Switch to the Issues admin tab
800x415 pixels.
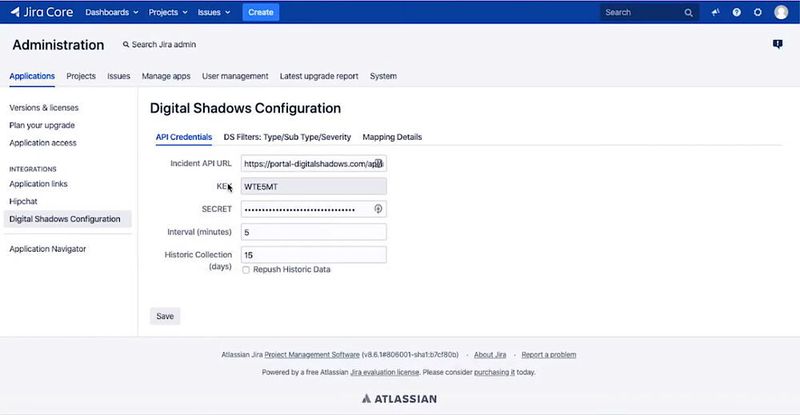click(118, 76)
